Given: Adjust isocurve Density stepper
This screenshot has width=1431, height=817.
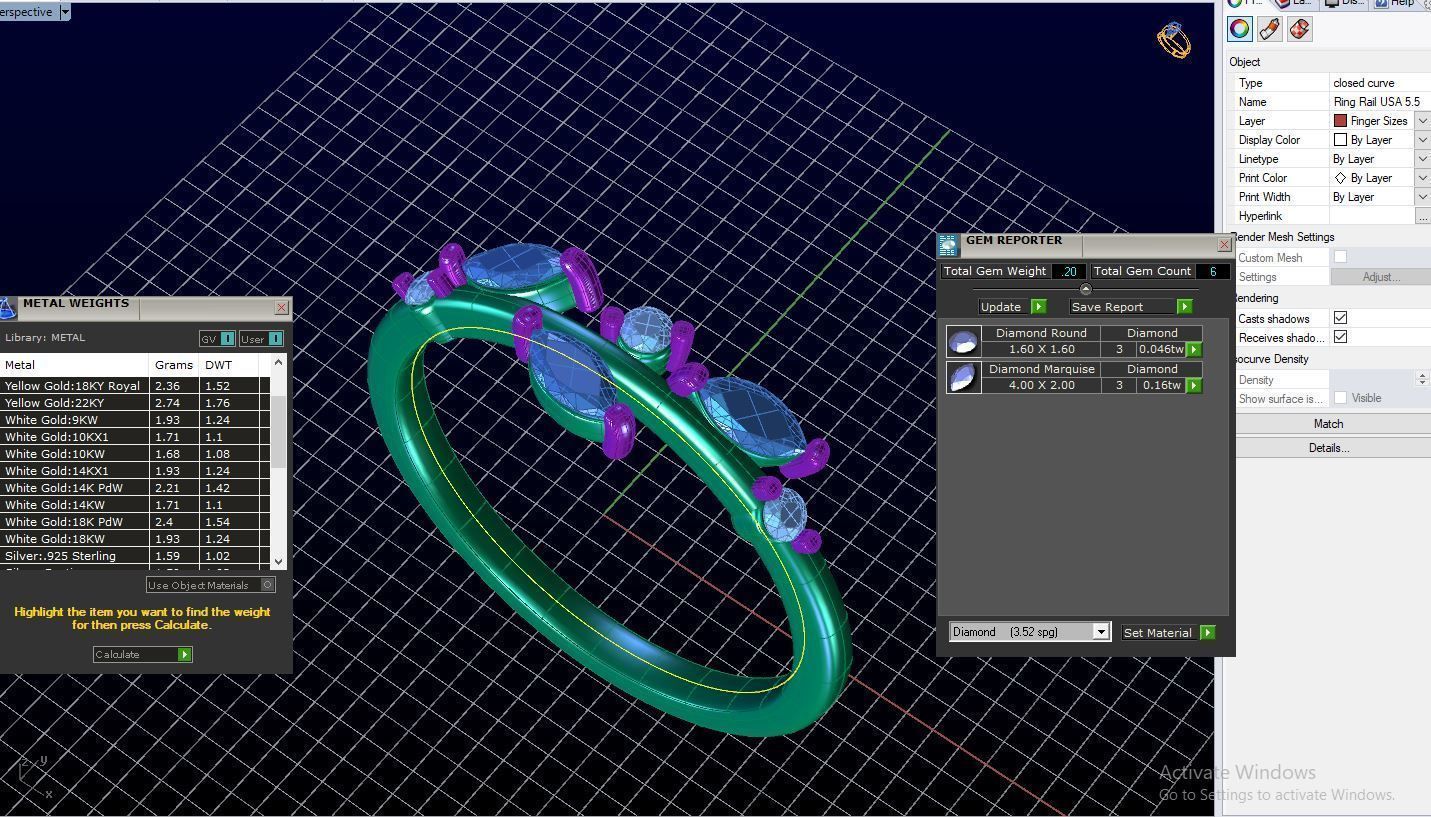Looking at the screenshot, I should click(1423, 379).
